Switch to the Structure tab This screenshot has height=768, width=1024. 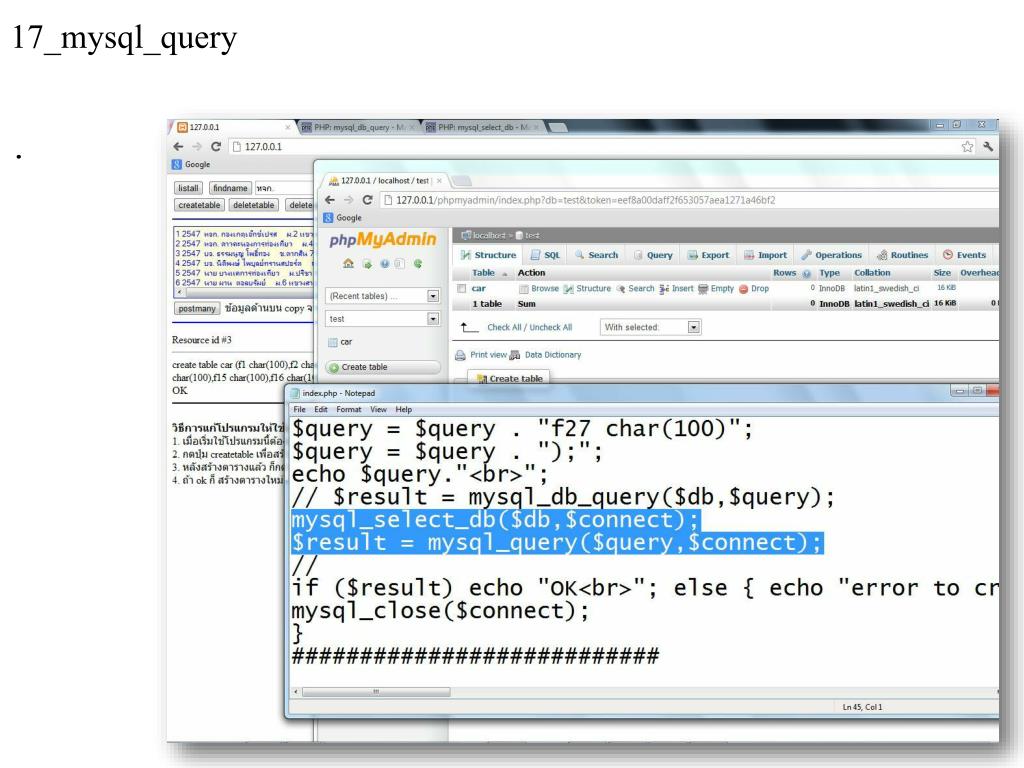point(488,255)
